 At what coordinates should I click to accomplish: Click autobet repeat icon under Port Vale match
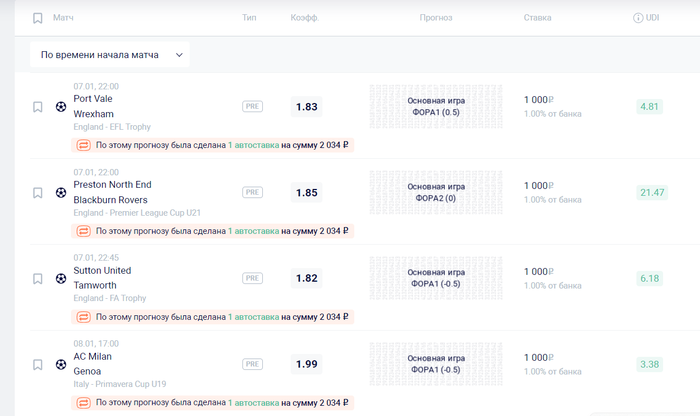click(83, 145)
